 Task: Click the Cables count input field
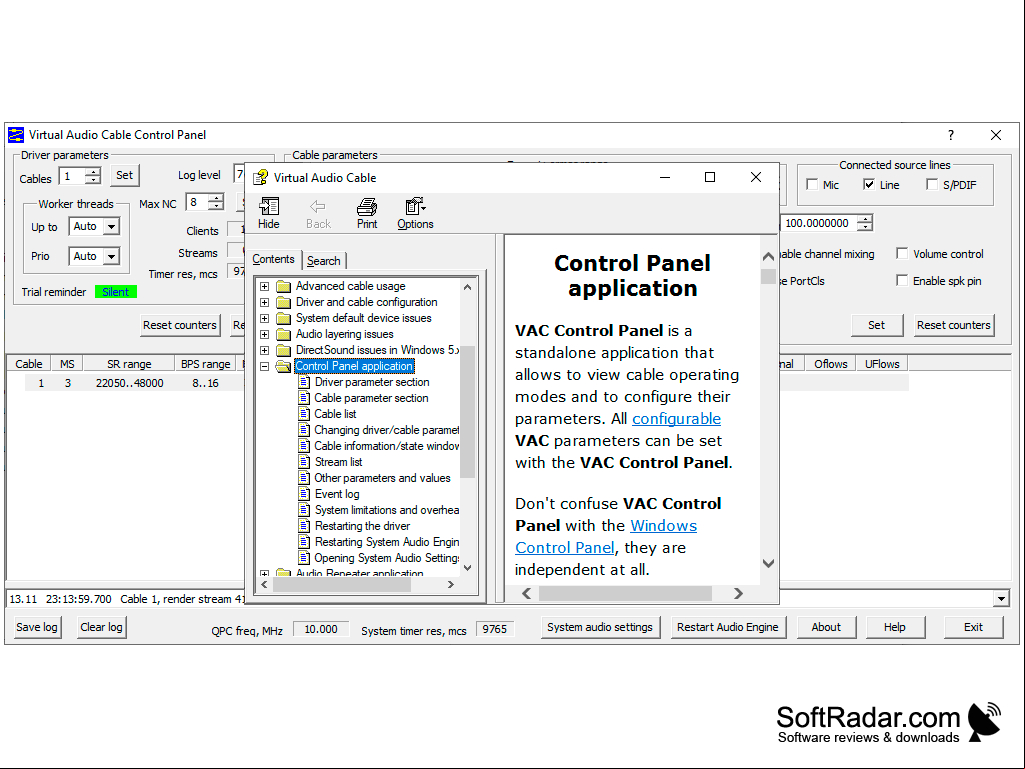coord(72,176)
